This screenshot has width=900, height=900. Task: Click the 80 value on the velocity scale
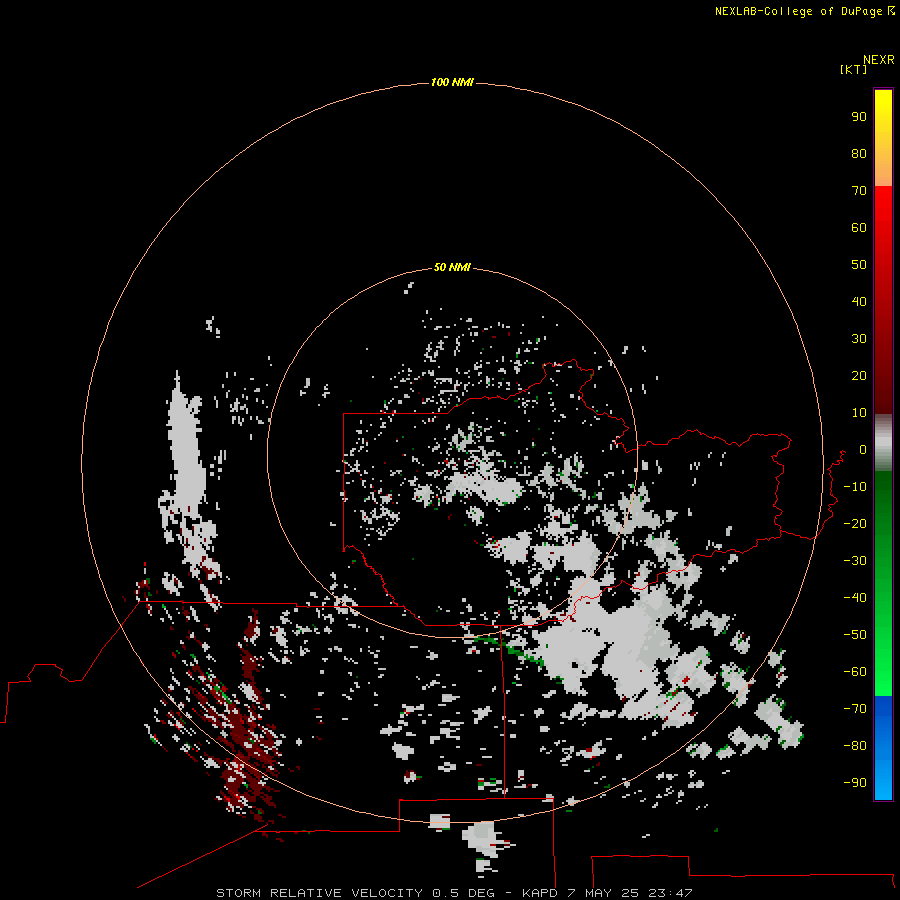pos(859,154)
